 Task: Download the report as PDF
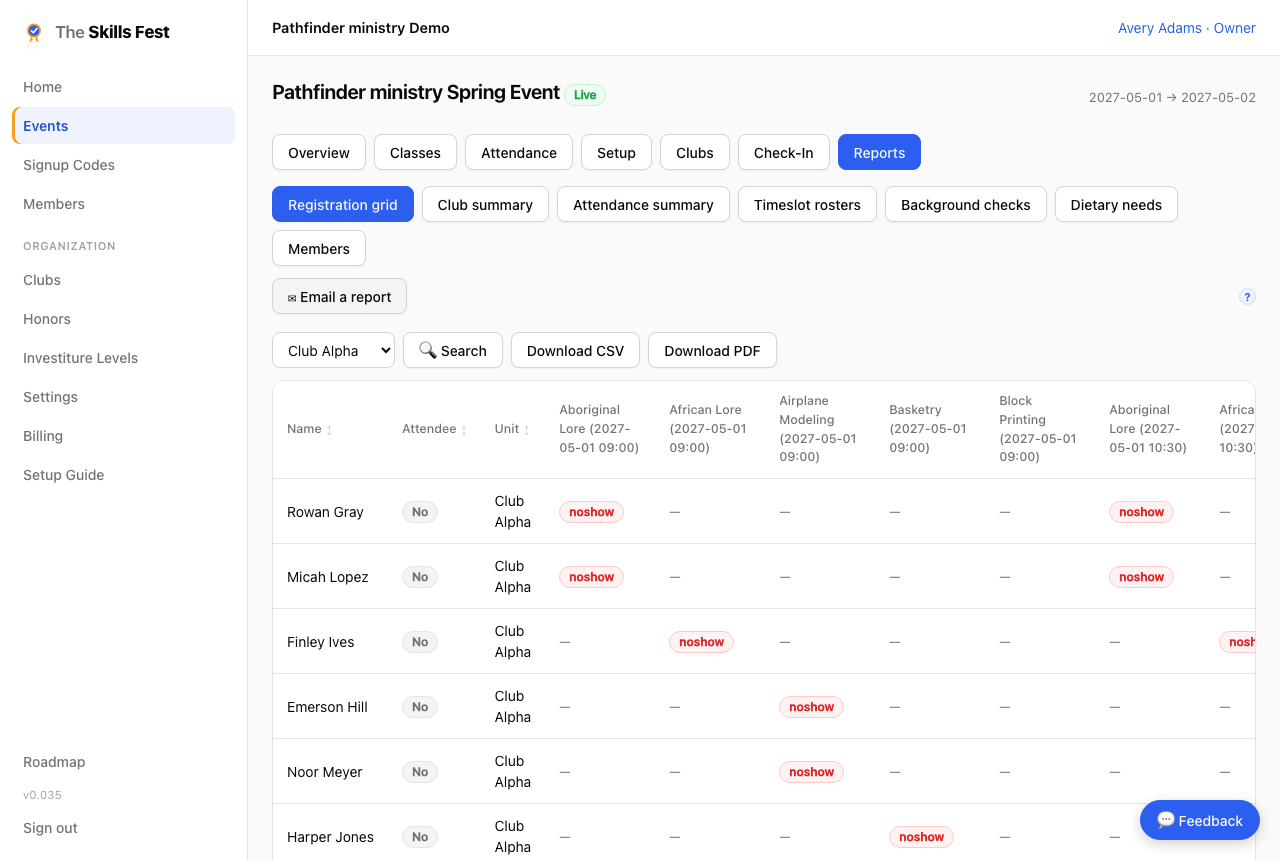coord(712,351)
